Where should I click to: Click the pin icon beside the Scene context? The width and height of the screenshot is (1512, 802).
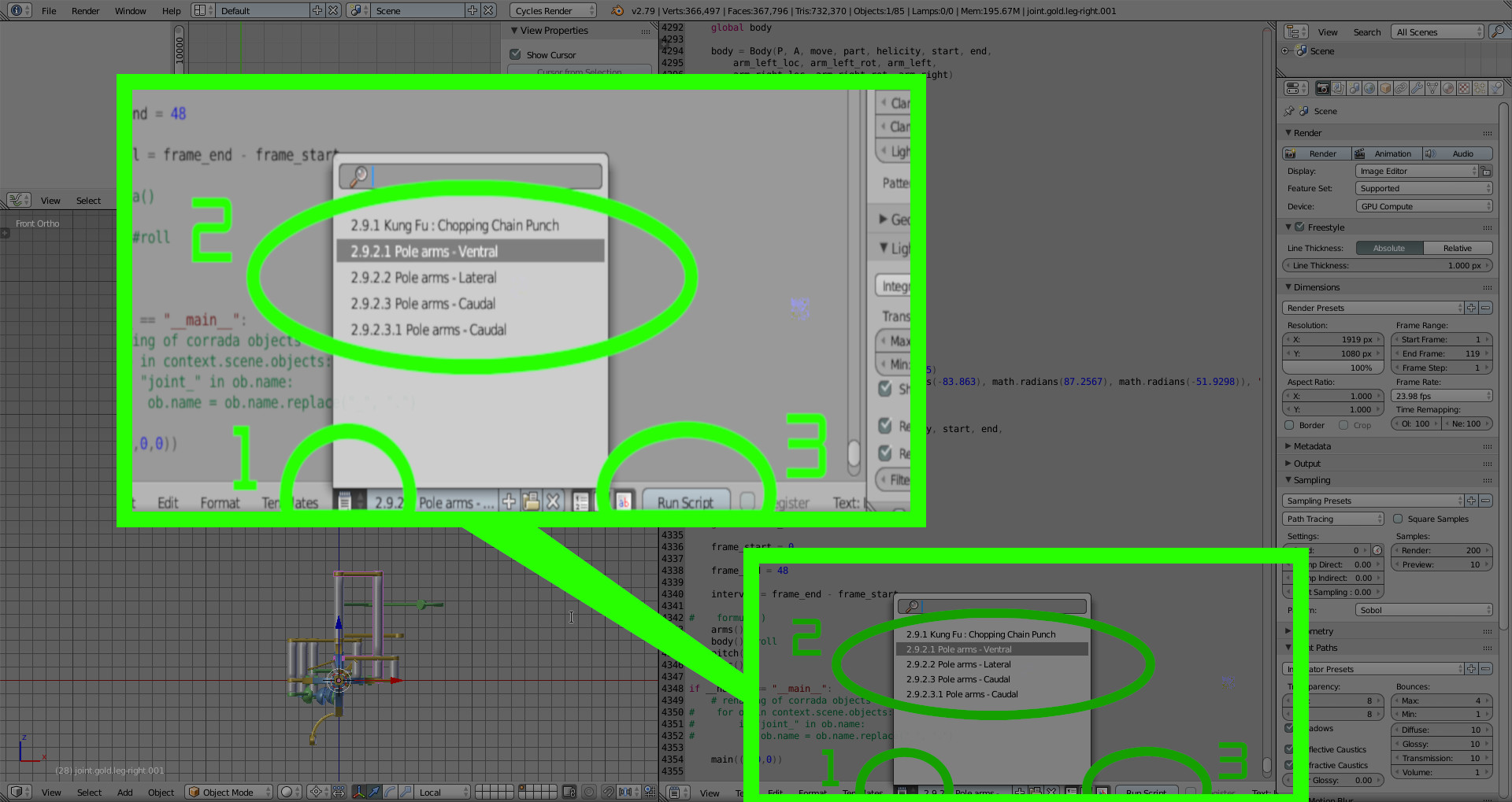click(1289, 111)
